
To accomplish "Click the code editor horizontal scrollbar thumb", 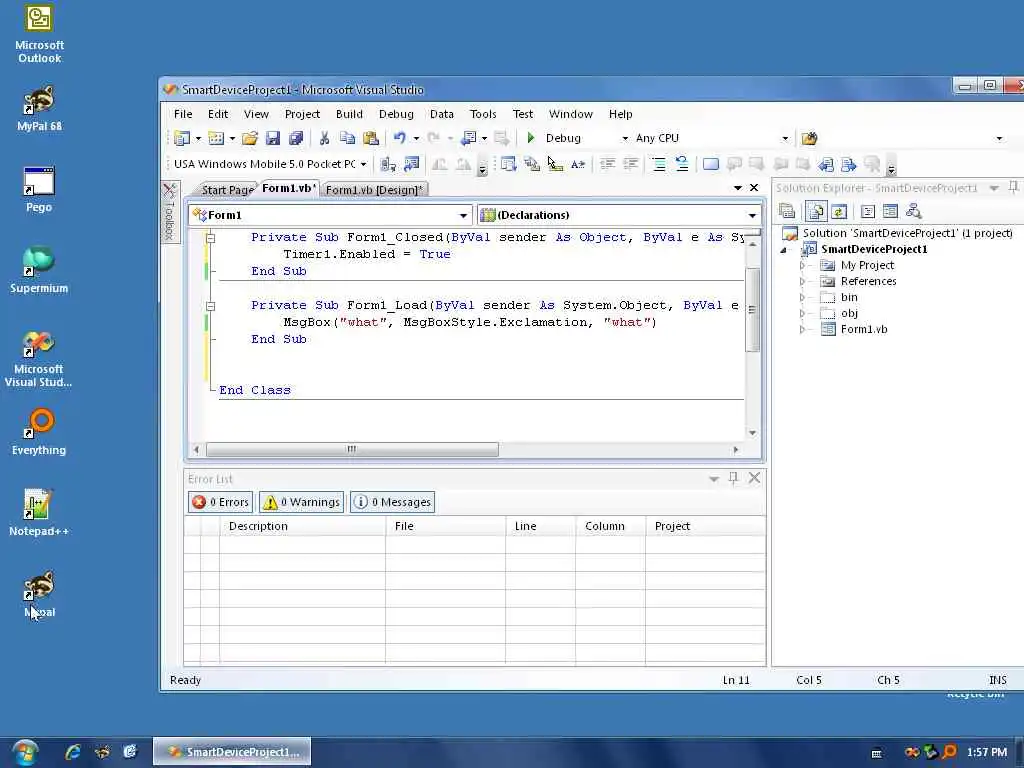I will click(352, 449).
